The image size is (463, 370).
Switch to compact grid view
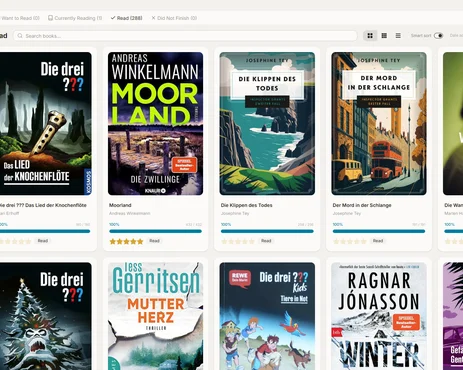pyautogui.click(x=384, y=36)
